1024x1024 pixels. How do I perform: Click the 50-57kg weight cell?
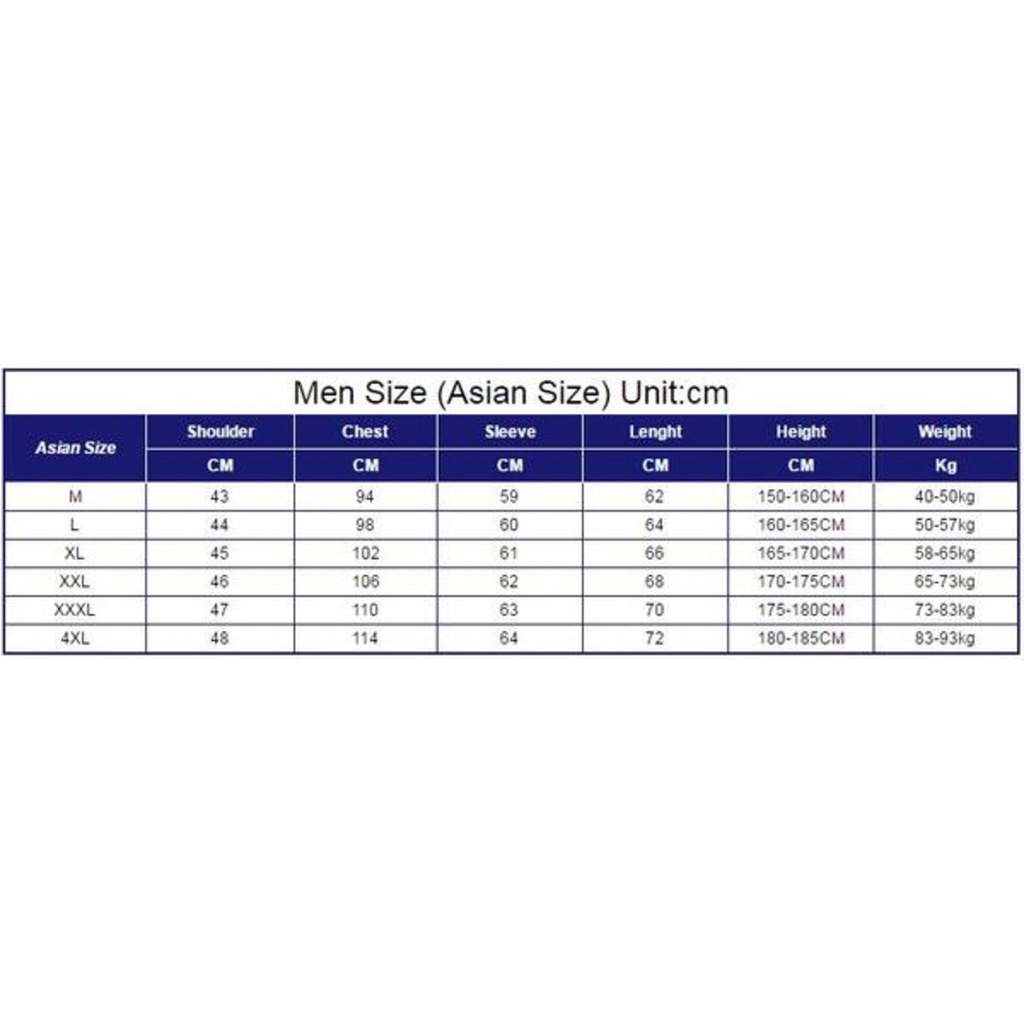click(945, 525)
